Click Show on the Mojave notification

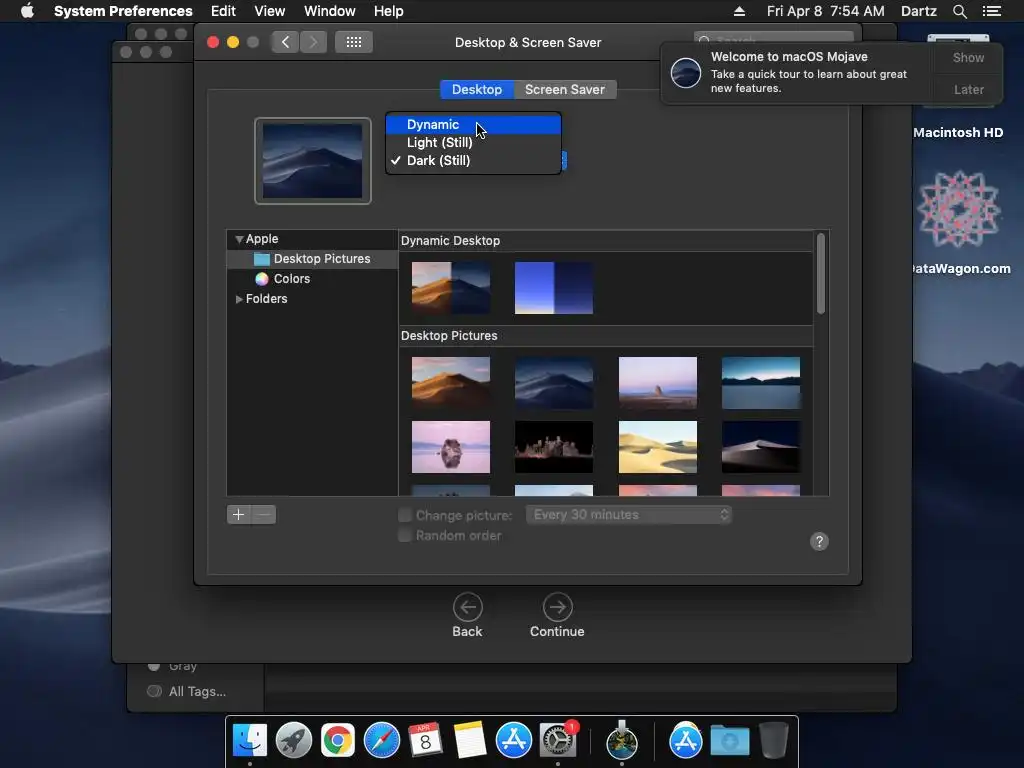click(968, 57)
